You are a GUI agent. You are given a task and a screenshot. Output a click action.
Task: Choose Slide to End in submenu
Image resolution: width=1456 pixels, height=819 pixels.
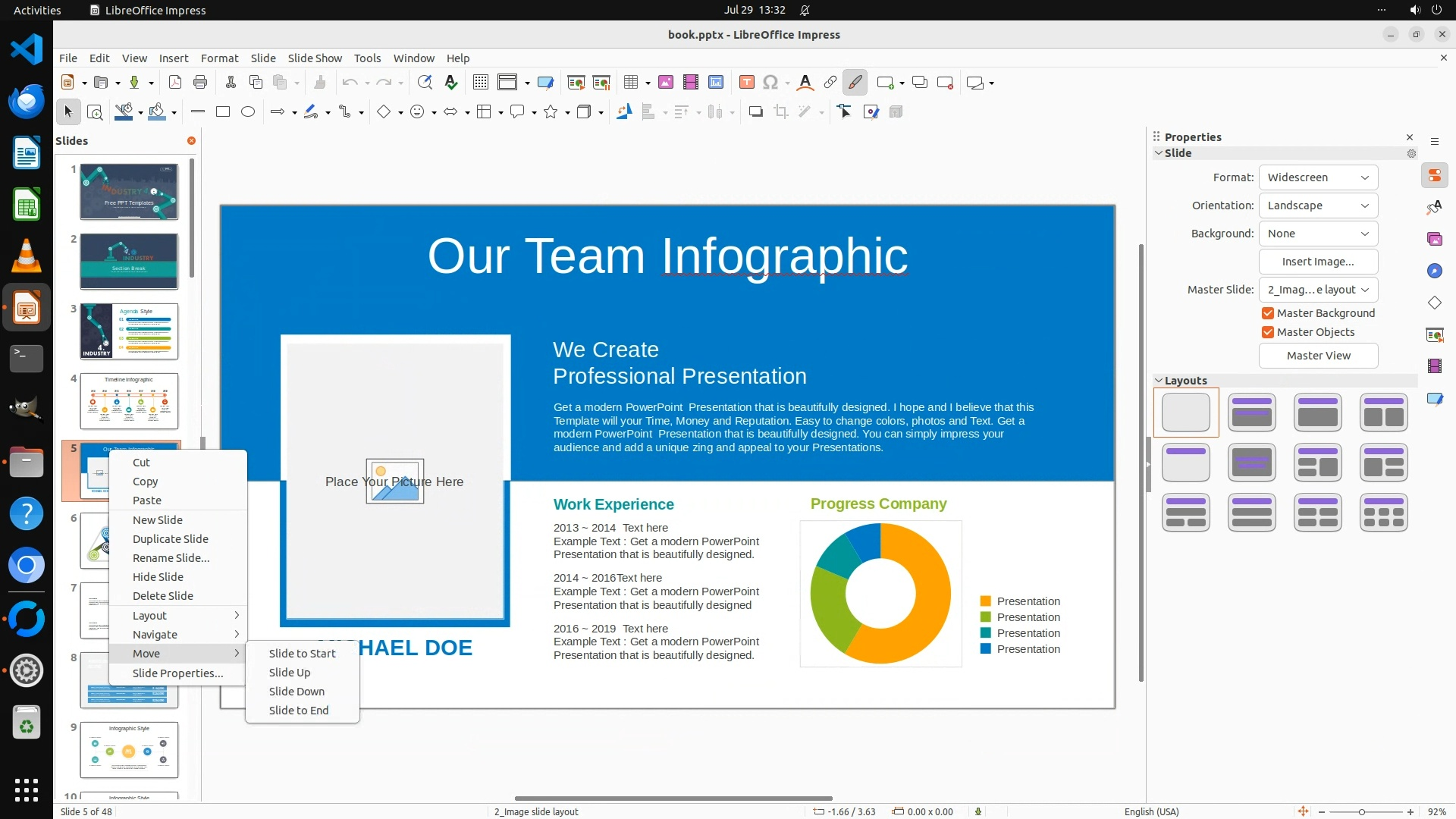click(x=299, y=711)
